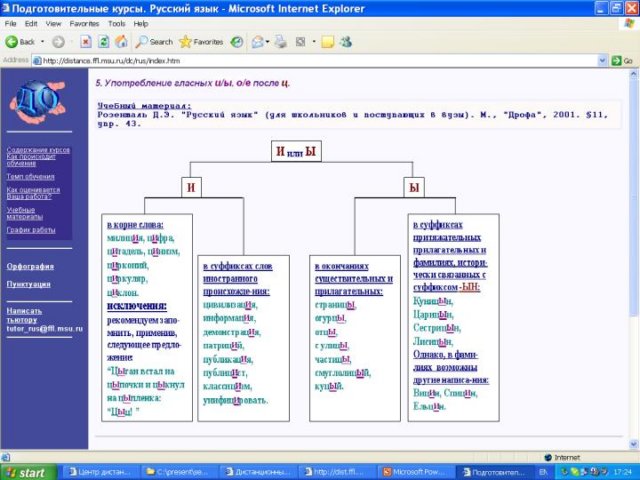The height and width of the screenshot is (480, 640).
Task: Open the Search pane
Action: [154, 42]
